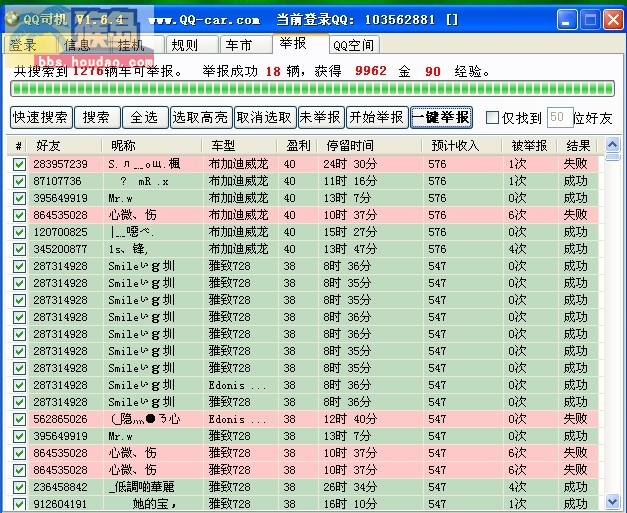Sort by the 盈利 column header
627x513 pixels.
297,146
